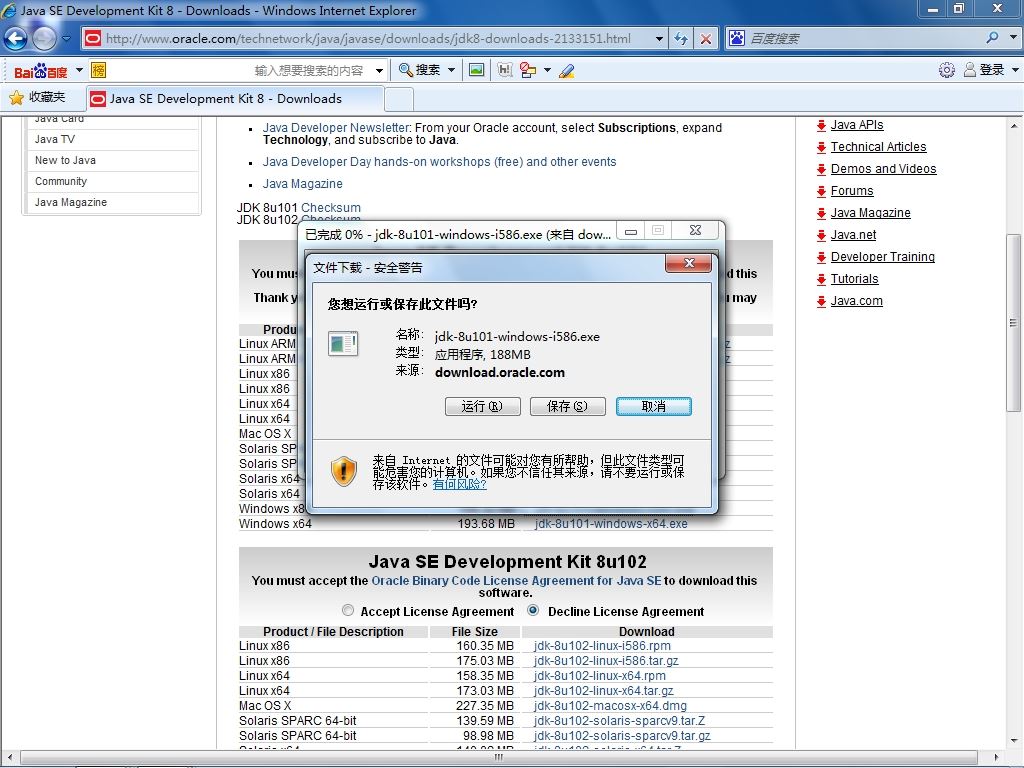Click the image search icon on Baidu toolbar
This screenshot has width=1024, height=768.
pyautogui.click(x=477, y=70)
